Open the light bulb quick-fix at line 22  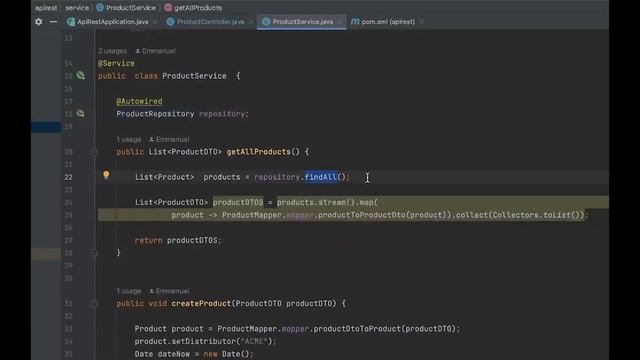106,175
